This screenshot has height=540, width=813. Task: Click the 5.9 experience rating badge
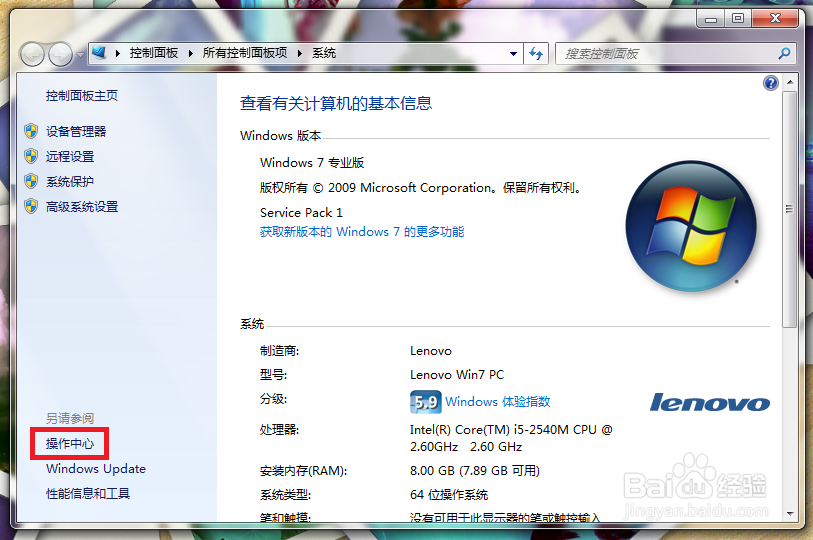(x=426, y=402)
